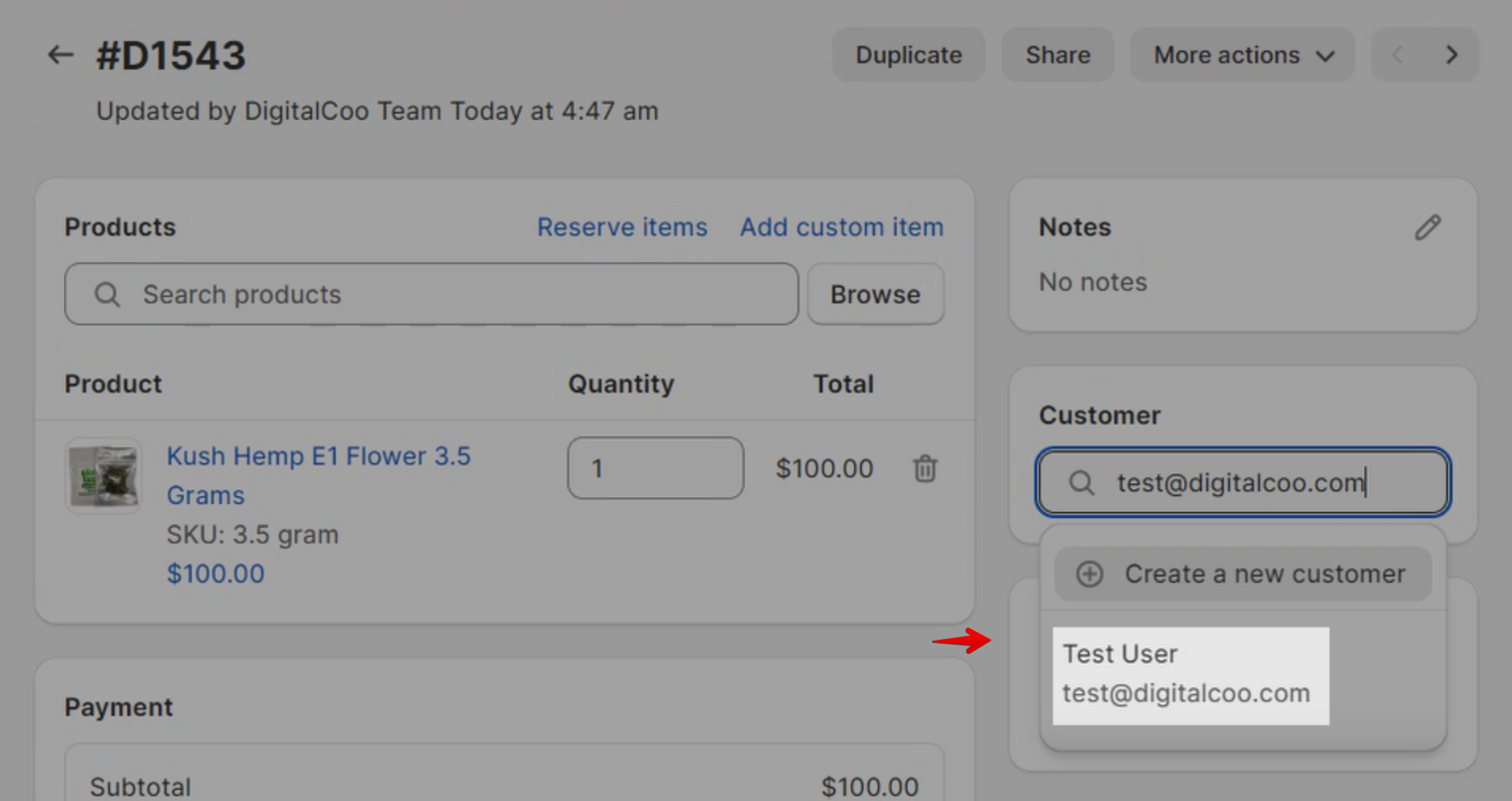1512x801 pixels.
Task: Open Kush Hemp E1 Flower 3.5 Grams product
Action: 318,456
